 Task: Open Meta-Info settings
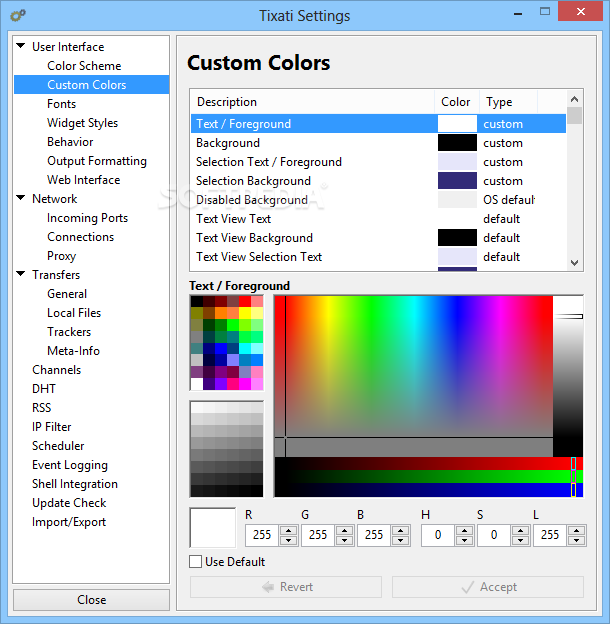pyautogui.click(x=73, y=351)
